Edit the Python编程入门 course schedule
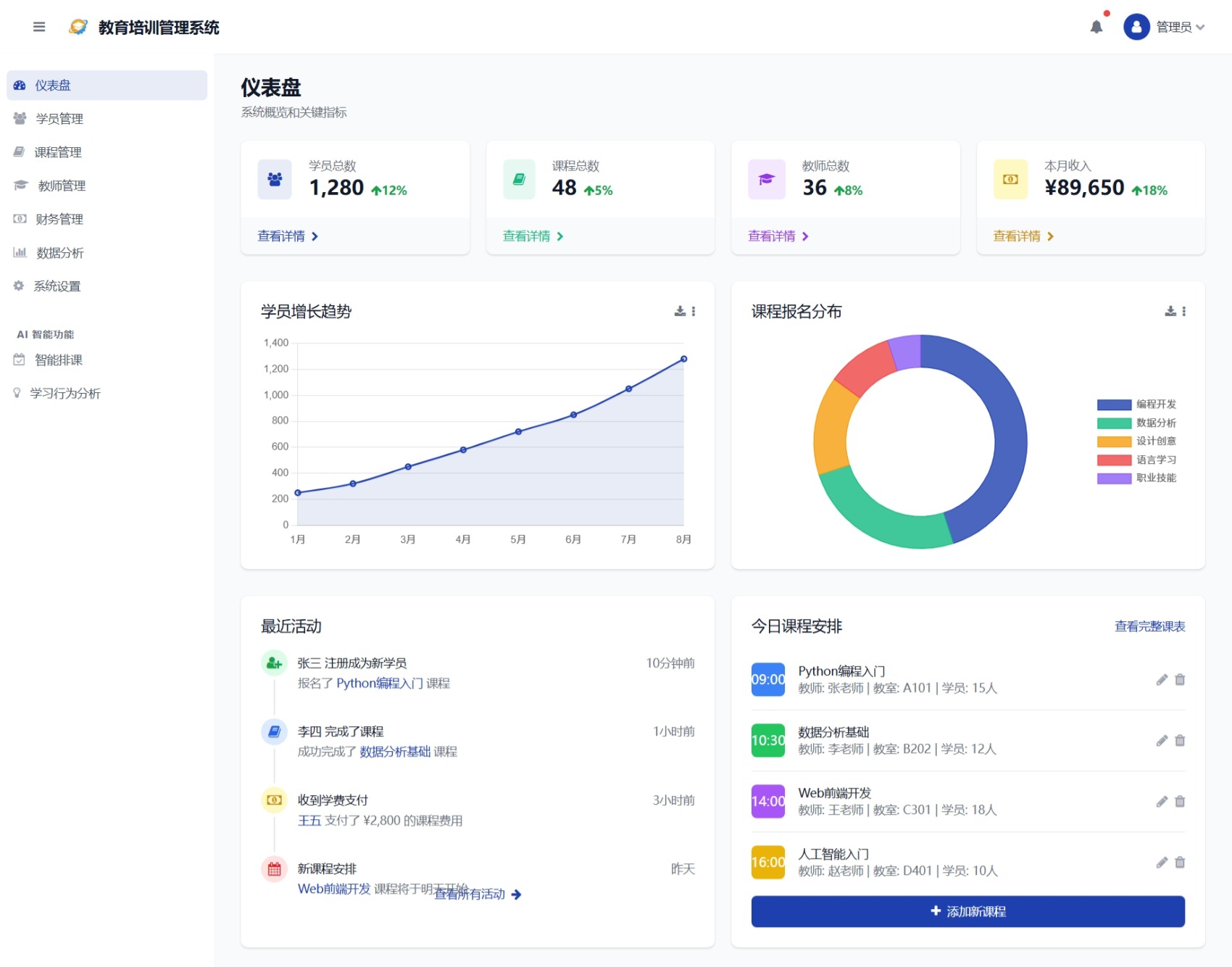The width and height of the screenshot is (1232, 967). click(1160, 680)
